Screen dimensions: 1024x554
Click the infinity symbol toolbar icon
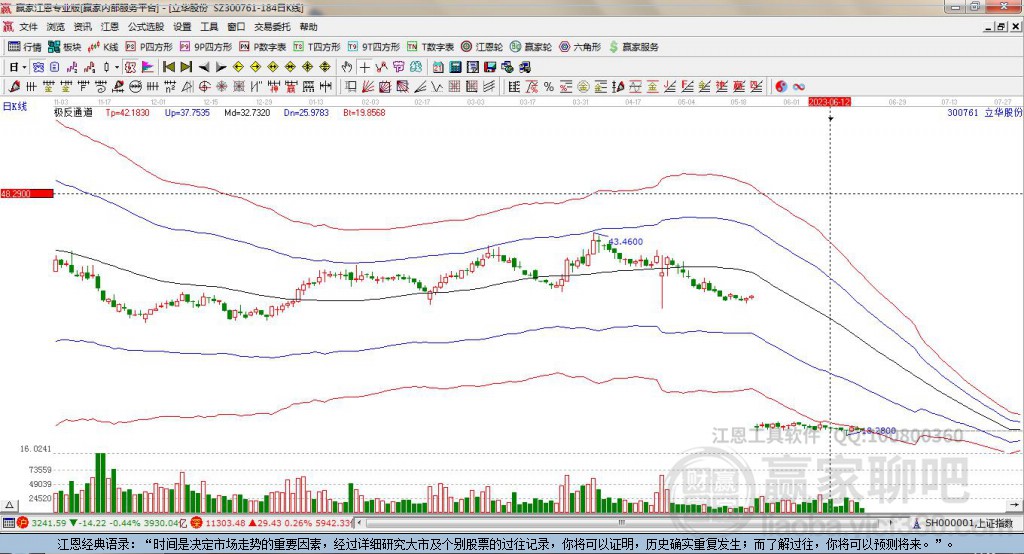(800, 87)
